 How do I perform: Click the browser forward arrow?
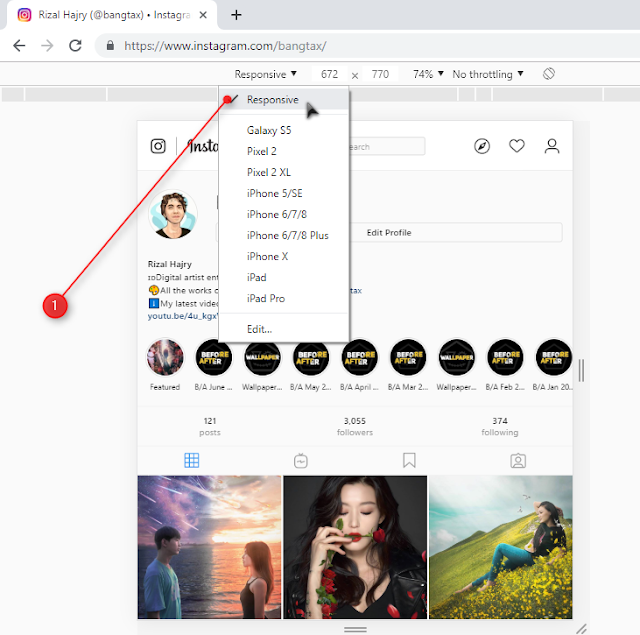(47, 46)
